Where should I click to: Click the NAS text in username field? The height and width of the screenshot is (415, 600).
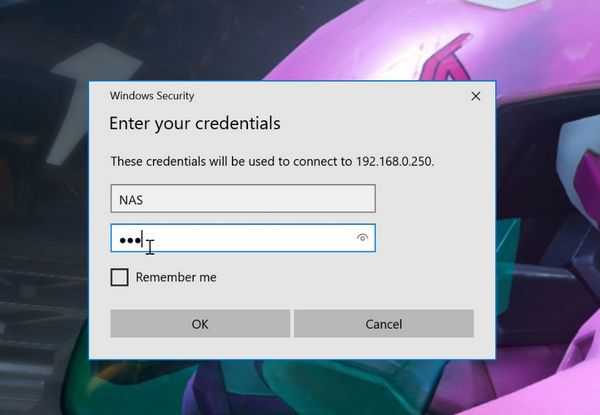[x=130, y=199]
